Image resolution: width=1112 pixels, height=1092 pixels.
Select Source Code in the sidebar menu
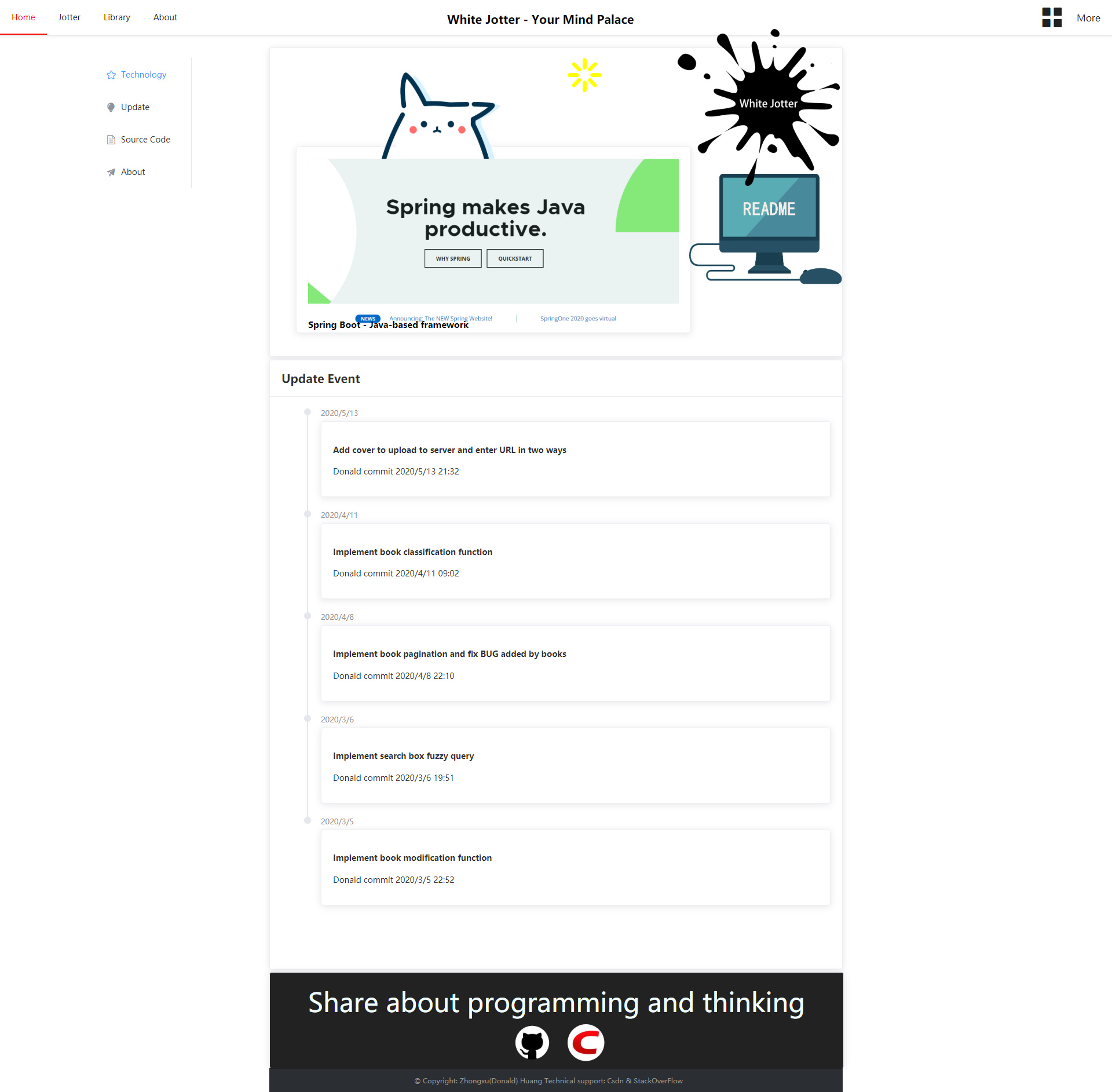[145, 140]
